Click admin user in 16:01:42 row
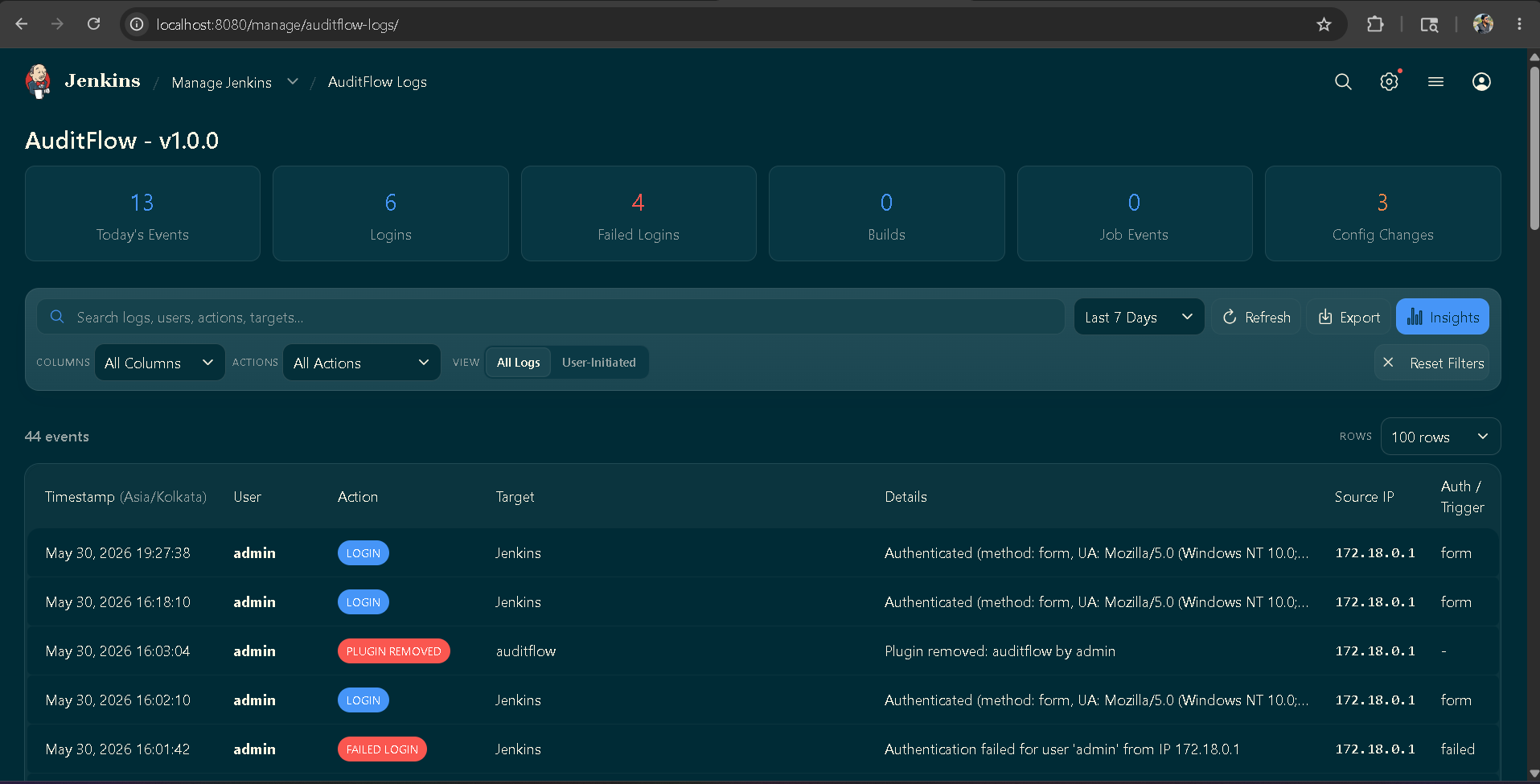The height and width of the screenshot is (784, 1540). [254, 749]
